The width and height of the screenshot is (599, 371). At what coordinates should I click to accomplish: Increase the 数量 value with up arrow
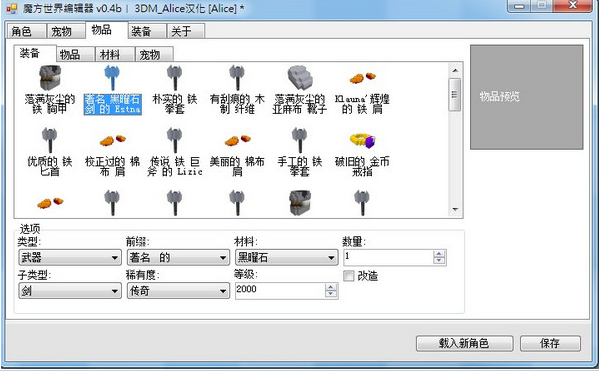pos(439,254)
